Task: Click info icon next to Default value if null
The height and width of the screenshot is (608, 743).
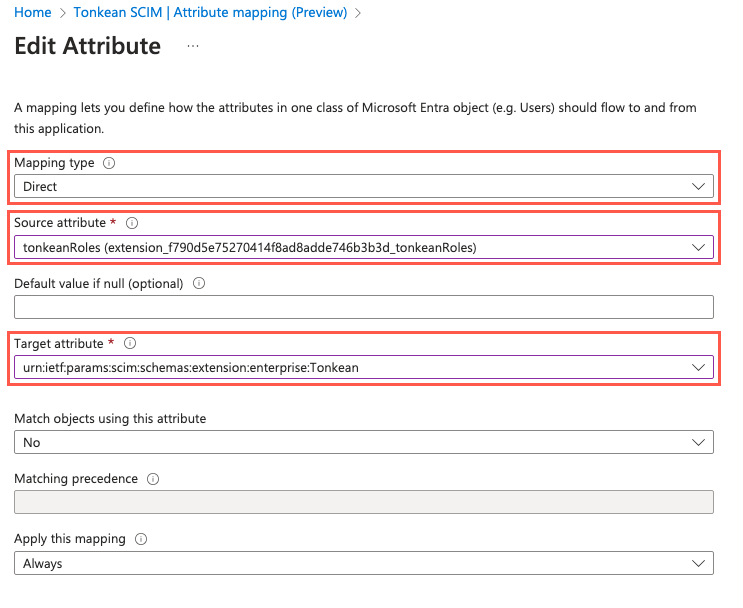Action: pos(198,283)
